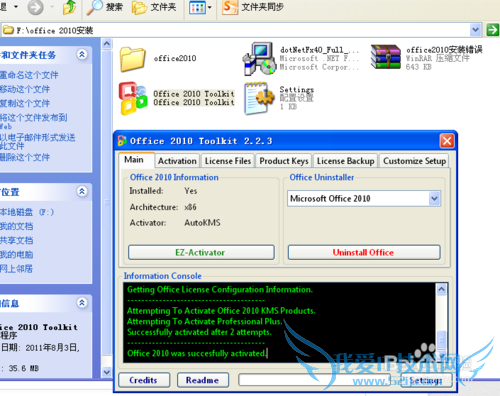
Task: Open the Microsoft Office 2010 uninstaller dropdown
Action: point(434,199)
